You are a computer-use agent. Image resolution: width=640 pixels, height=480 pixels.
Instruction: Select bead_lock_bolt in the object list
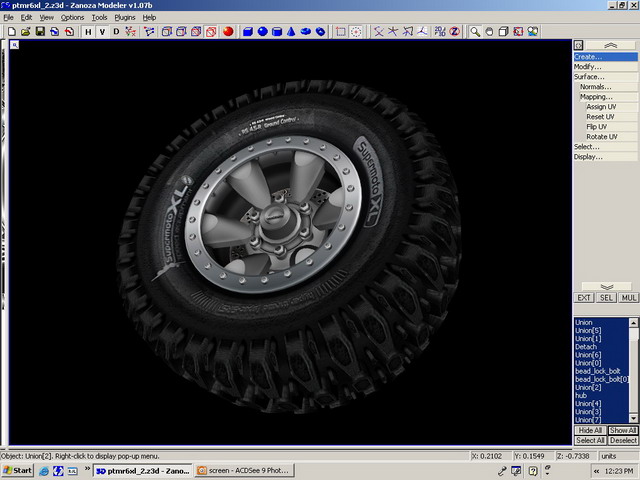click(x=598, y=371)
